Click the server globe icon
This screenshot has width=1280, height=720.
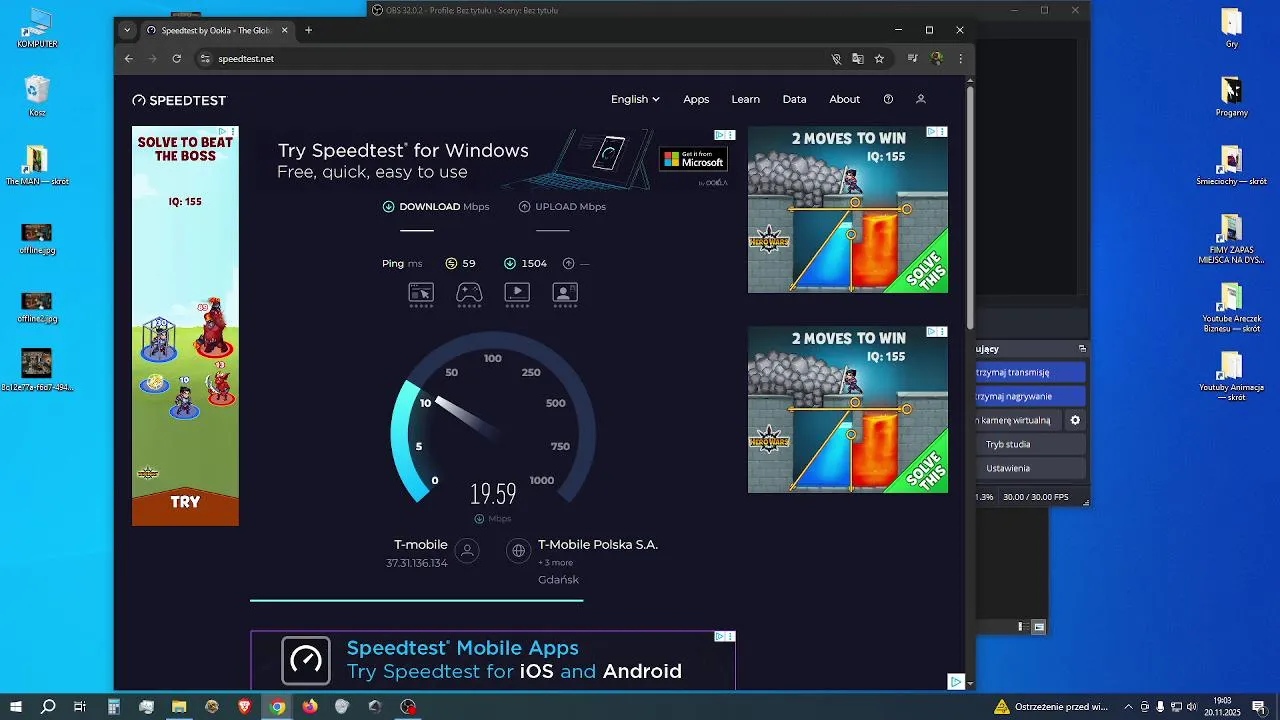pos(518,550)
